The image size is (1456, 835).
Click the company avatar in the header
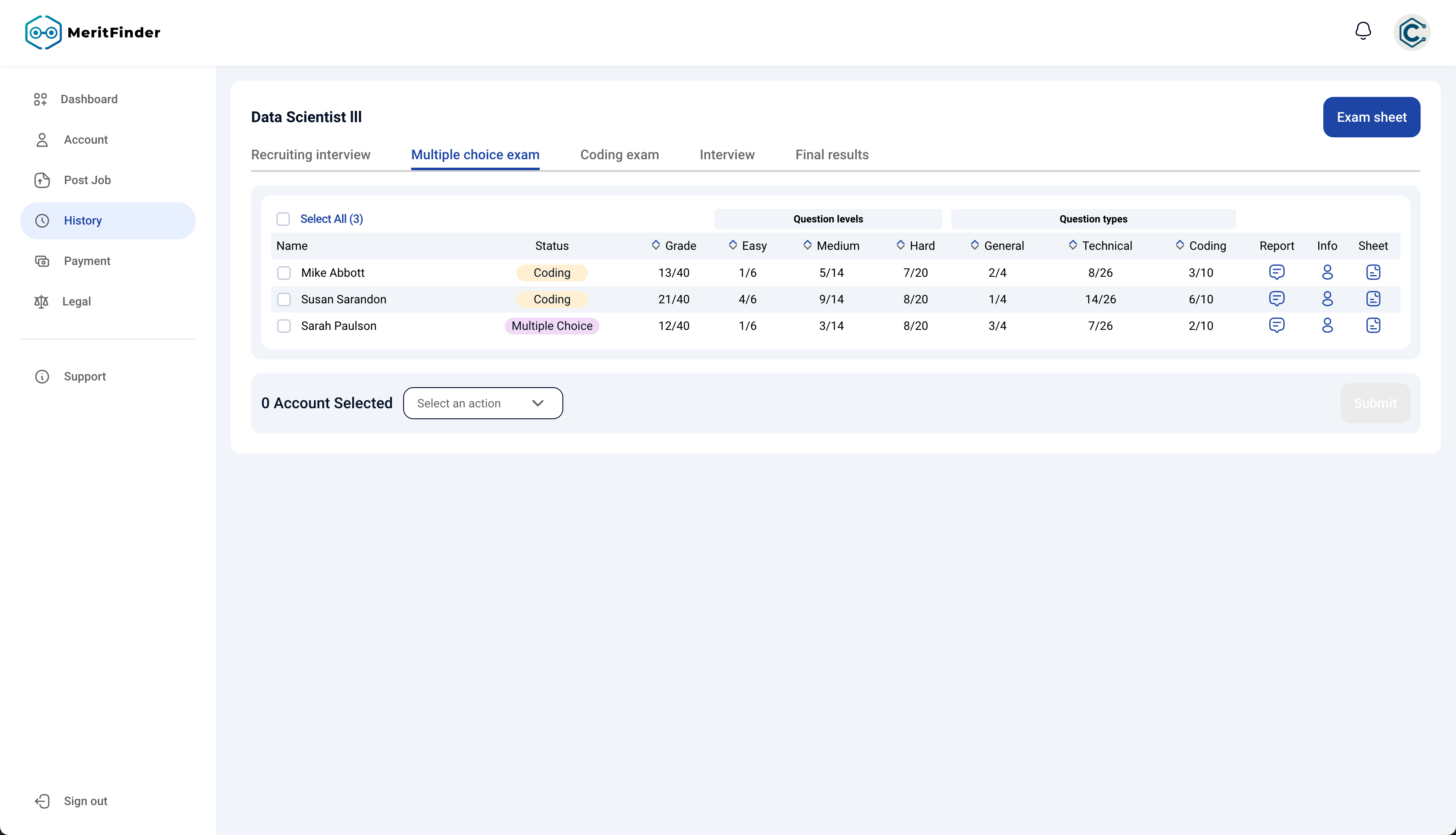[1411, 33]
